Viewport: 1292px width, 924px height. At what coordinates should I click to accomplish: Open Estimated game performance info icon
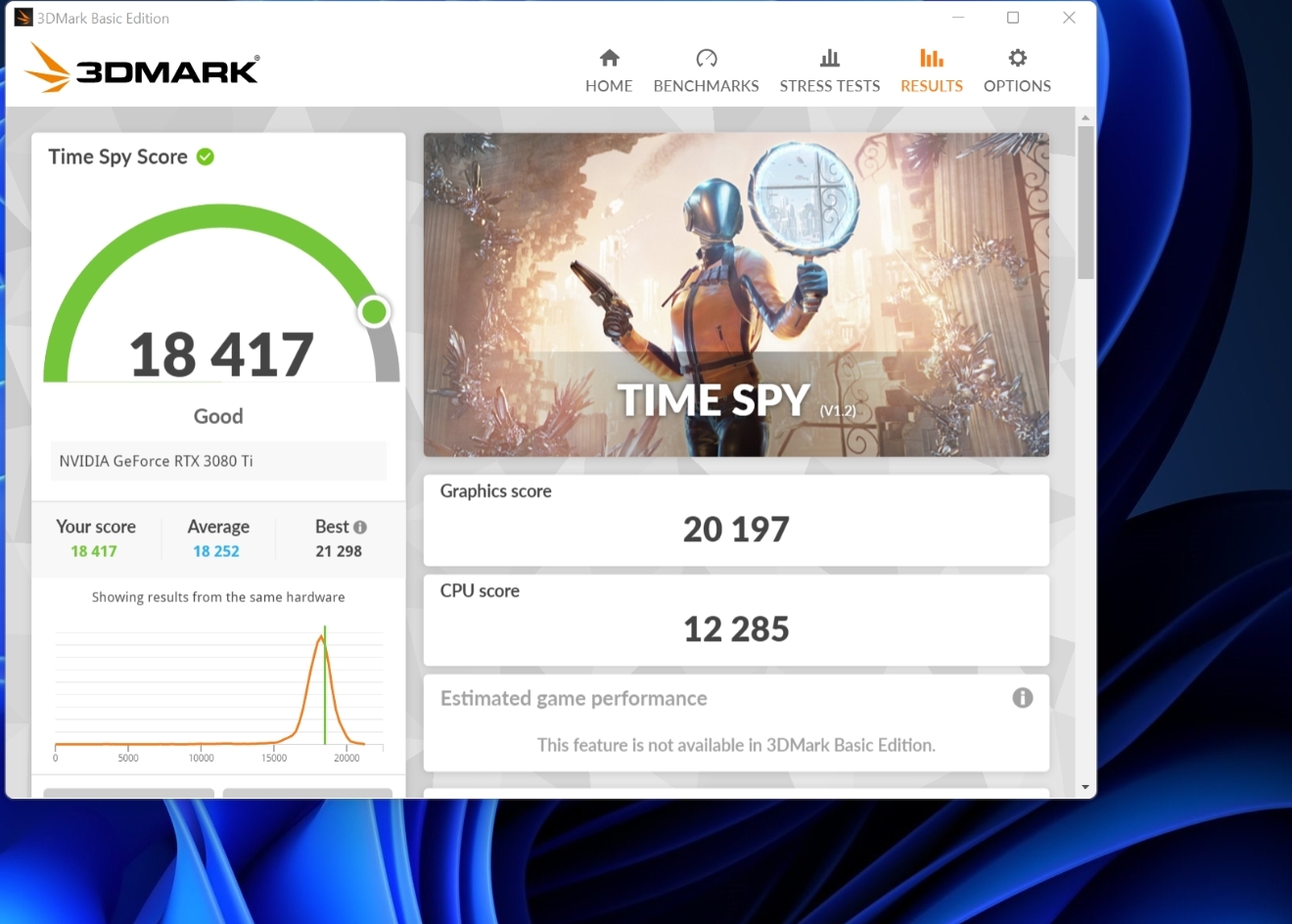(x=1022, y=698)
